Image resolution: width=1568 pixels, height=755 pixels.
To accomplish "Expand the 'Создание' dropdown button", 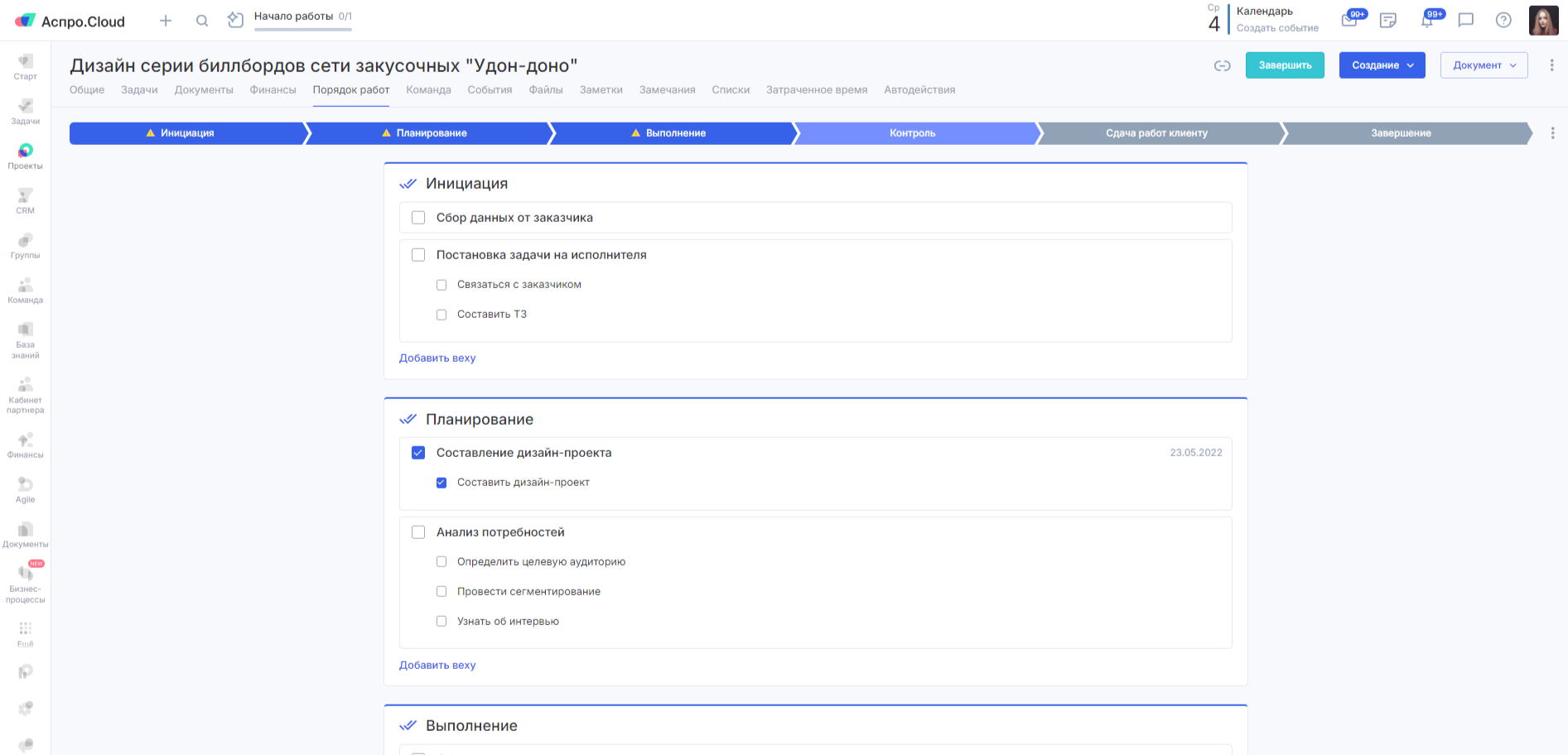I will click(x=1382, y=65).
